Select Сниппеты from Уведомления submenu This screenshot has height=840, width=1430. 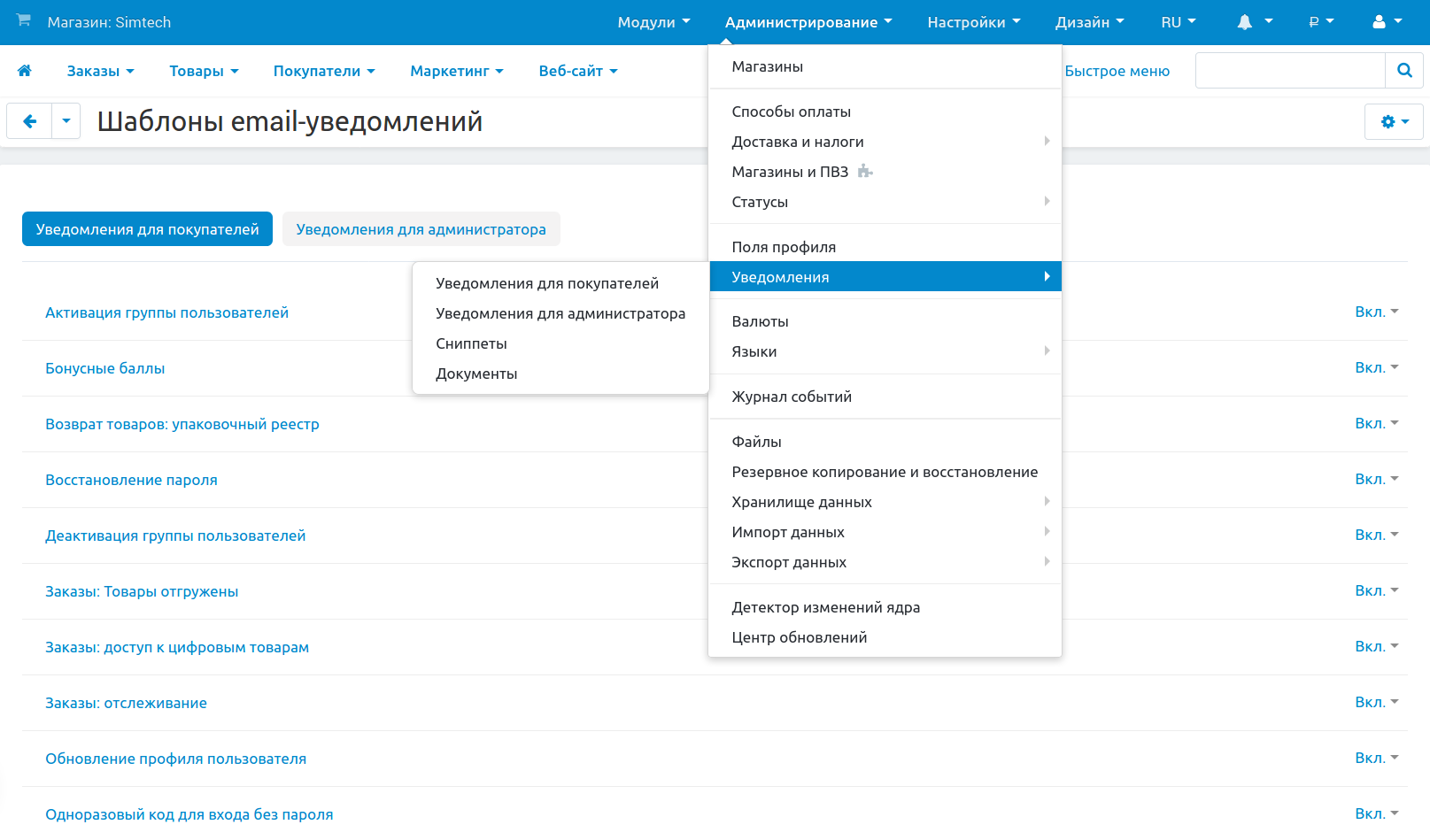pyautogui.click(x=471, y=343)
